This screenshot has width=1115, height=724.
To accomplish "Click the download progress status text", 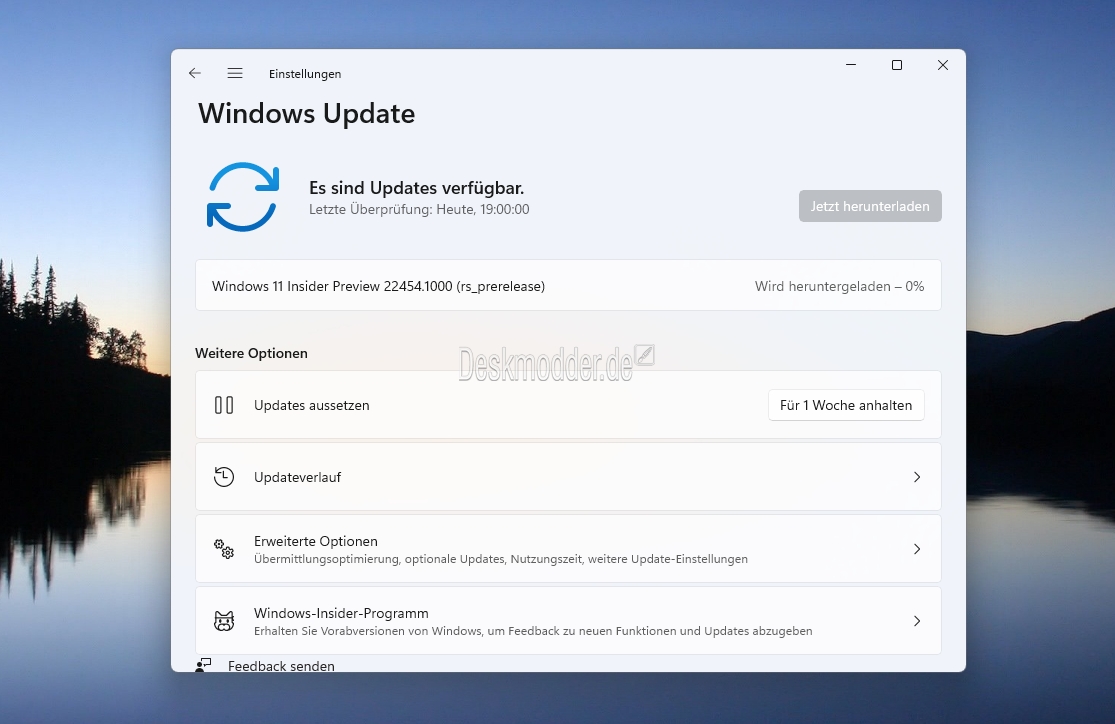I will (839, 287).
